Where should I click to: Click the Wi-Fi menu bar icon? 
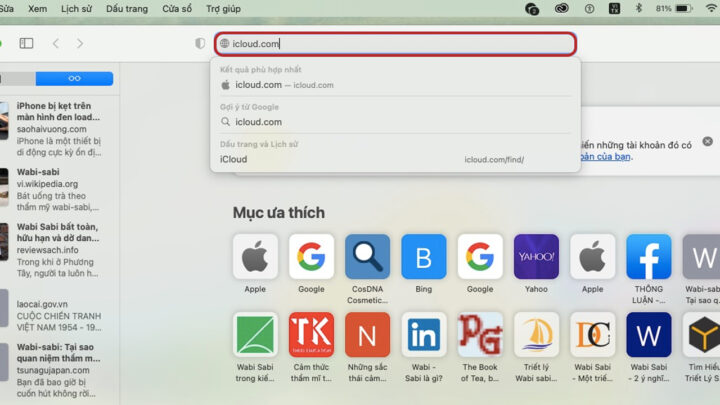711,8
